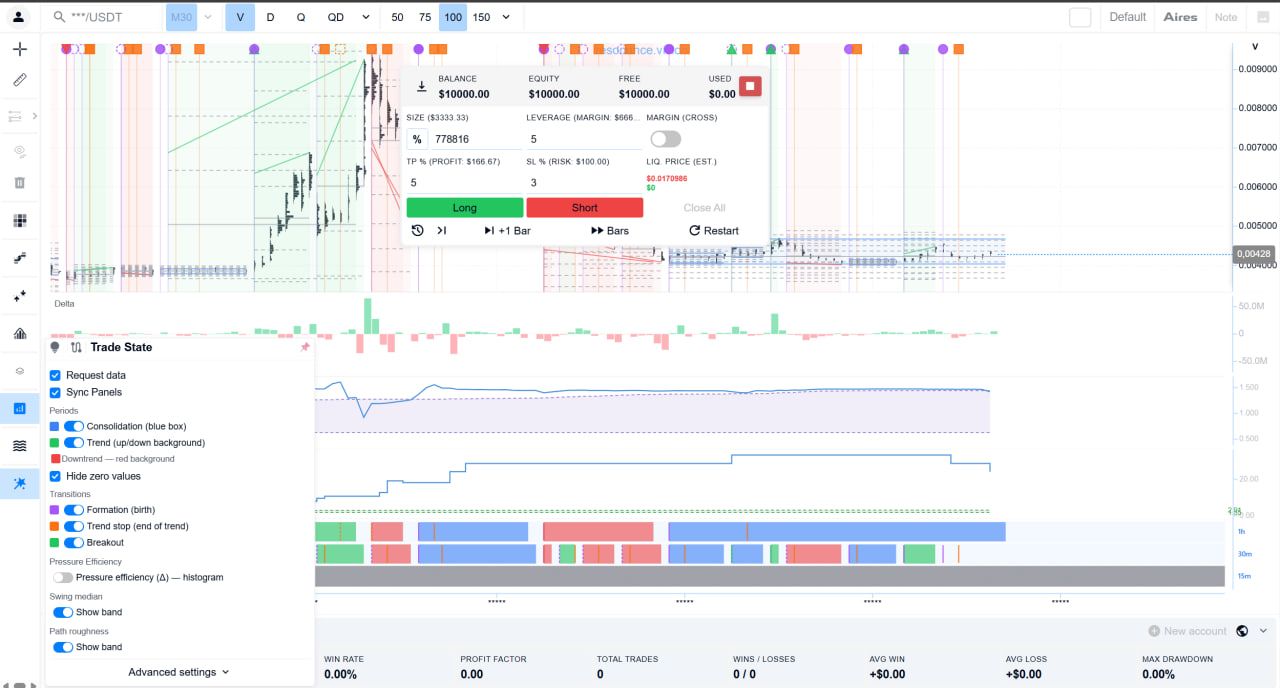Open the user account icon
Image resolution: width=1280 pixels, height=688 pixels.
(19, 17)
